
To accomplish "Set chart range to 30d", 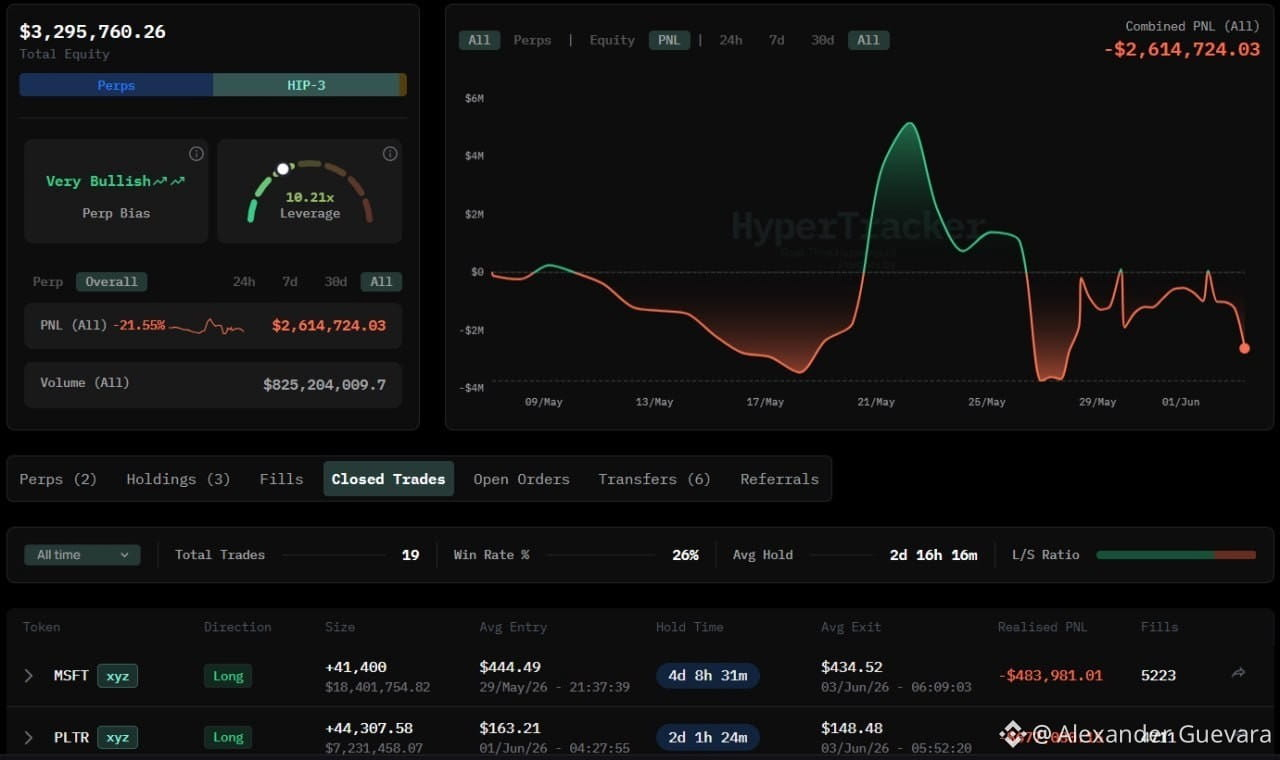I will point(823,40).
